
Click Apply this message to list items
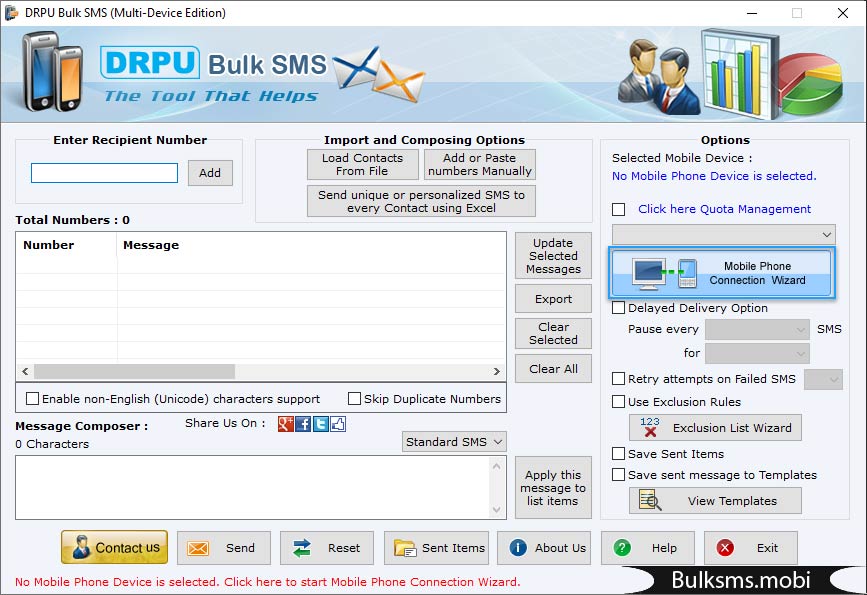tap(553, 488)
